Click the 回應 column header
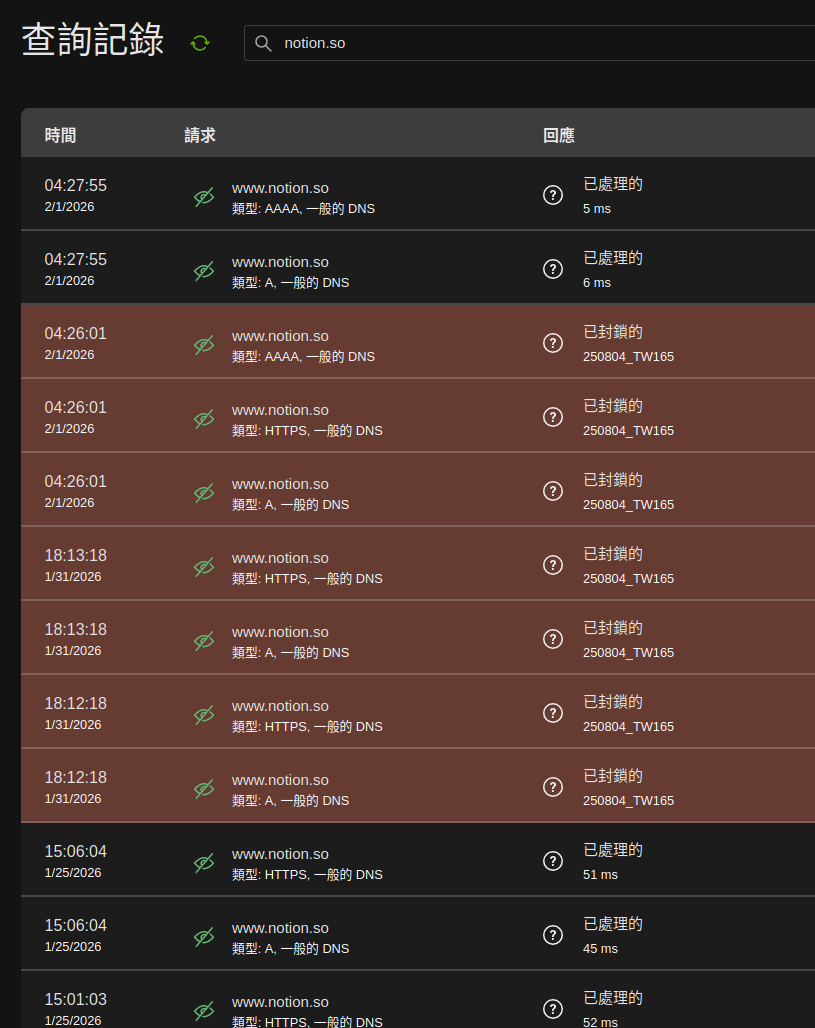The image size is (815, 1028). 559,135
